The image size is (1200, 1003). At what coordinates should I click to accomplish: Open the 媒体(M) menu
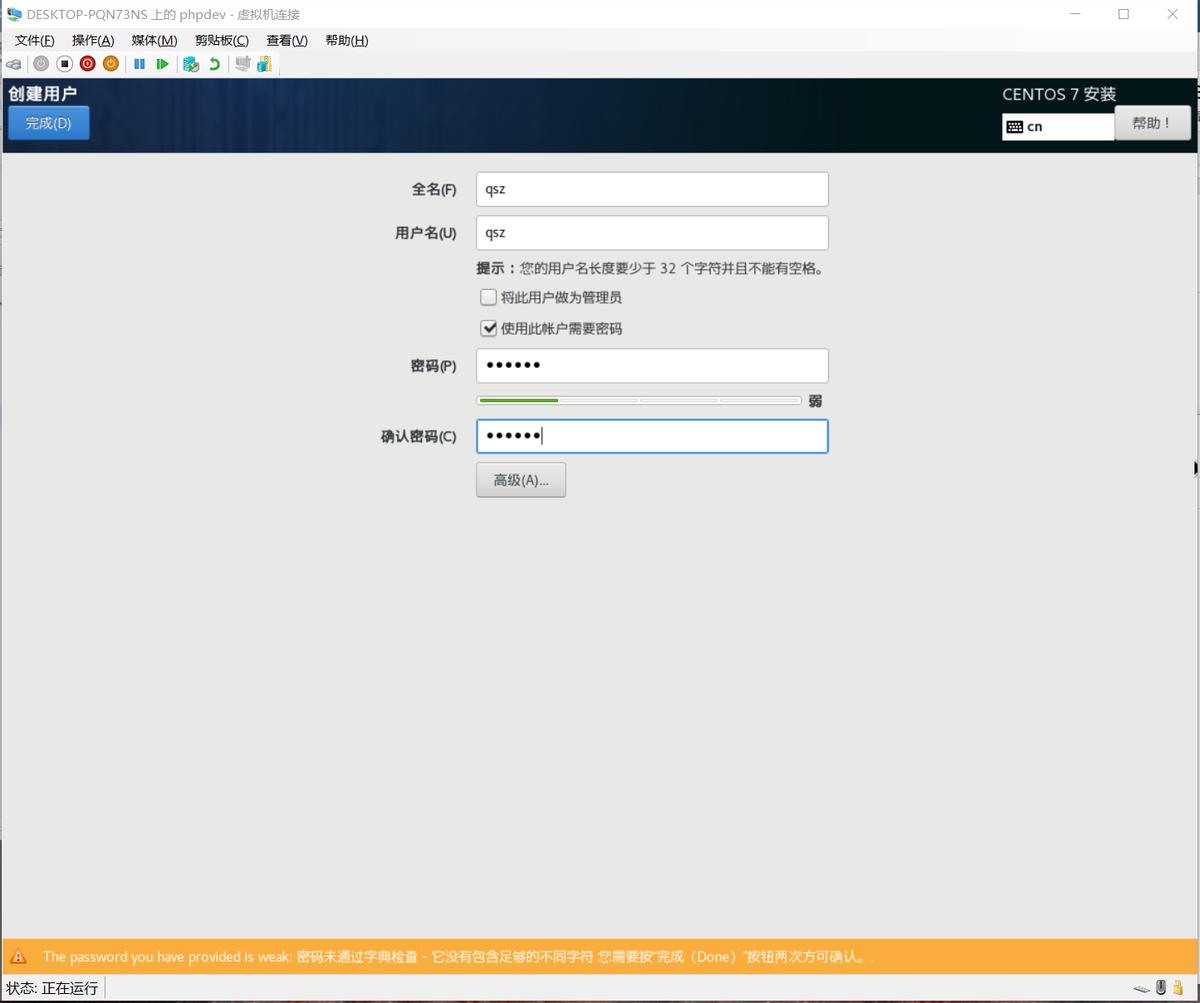click(152, 40)
